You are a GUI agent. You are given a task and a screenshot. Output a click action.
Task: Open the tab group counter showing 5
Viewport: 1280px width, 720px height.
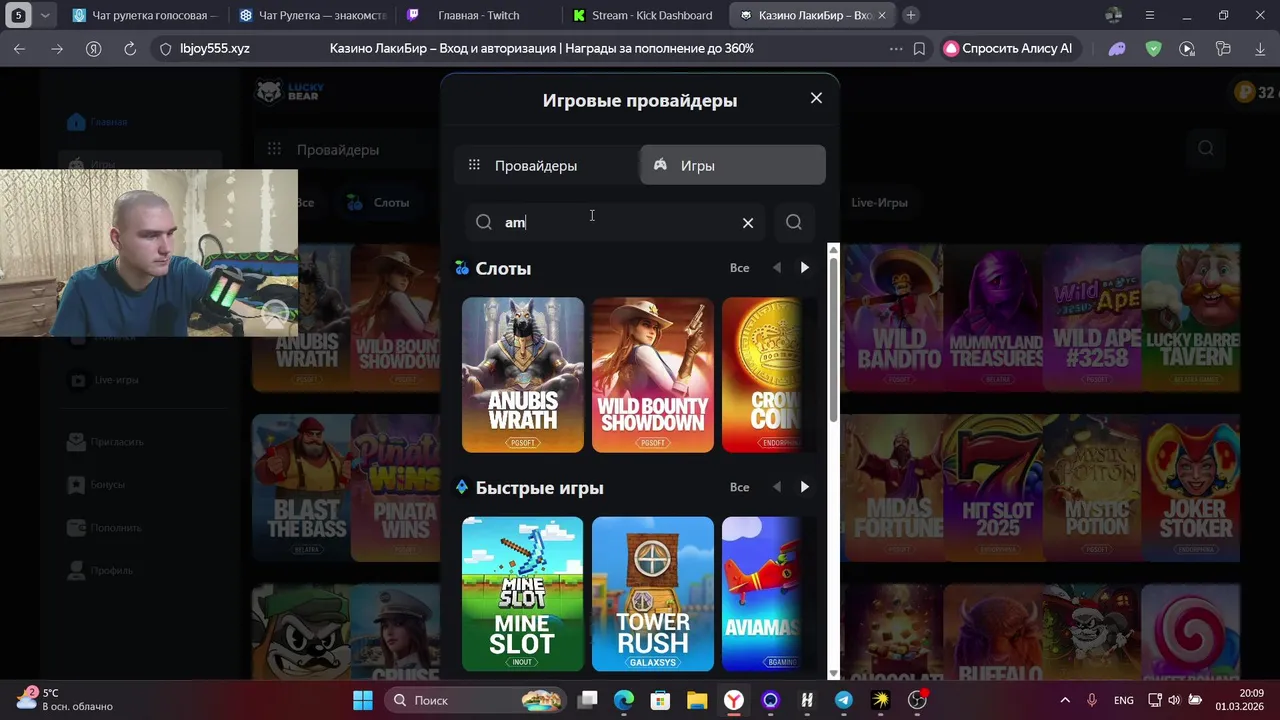click(x=18, y=15)
